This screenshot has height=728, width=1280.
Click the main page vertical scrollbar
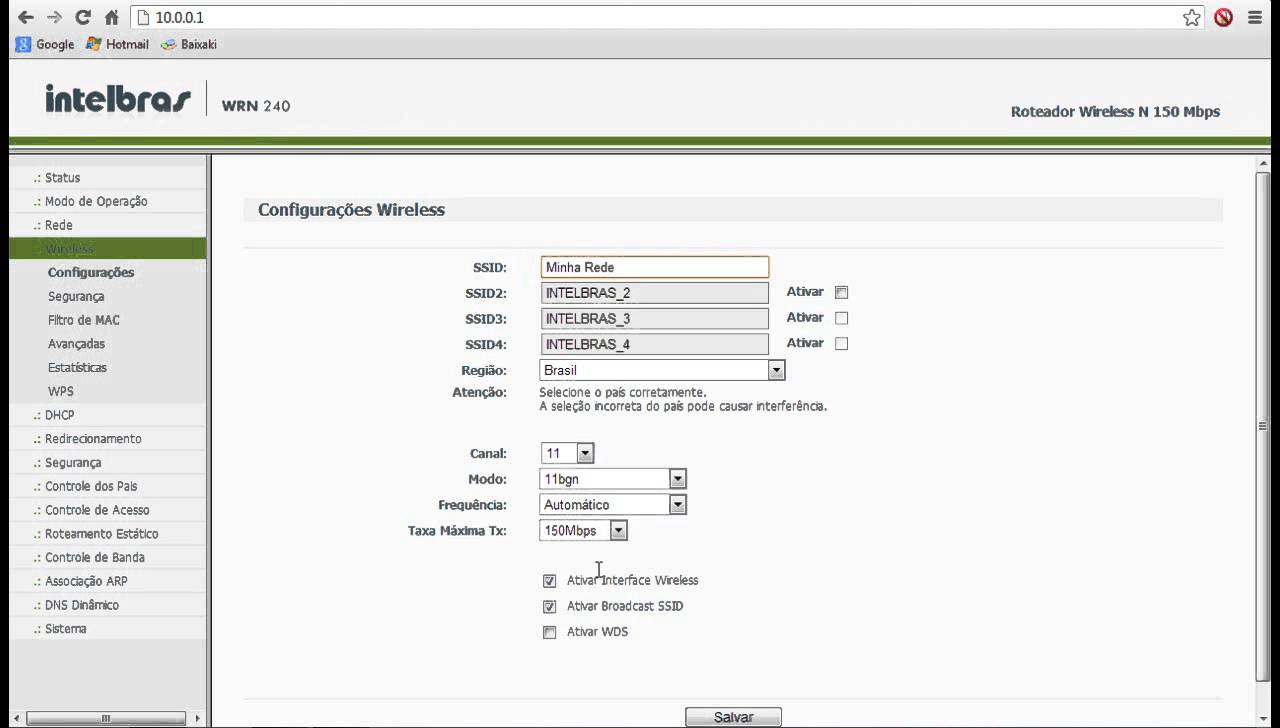click(1263, 425)
